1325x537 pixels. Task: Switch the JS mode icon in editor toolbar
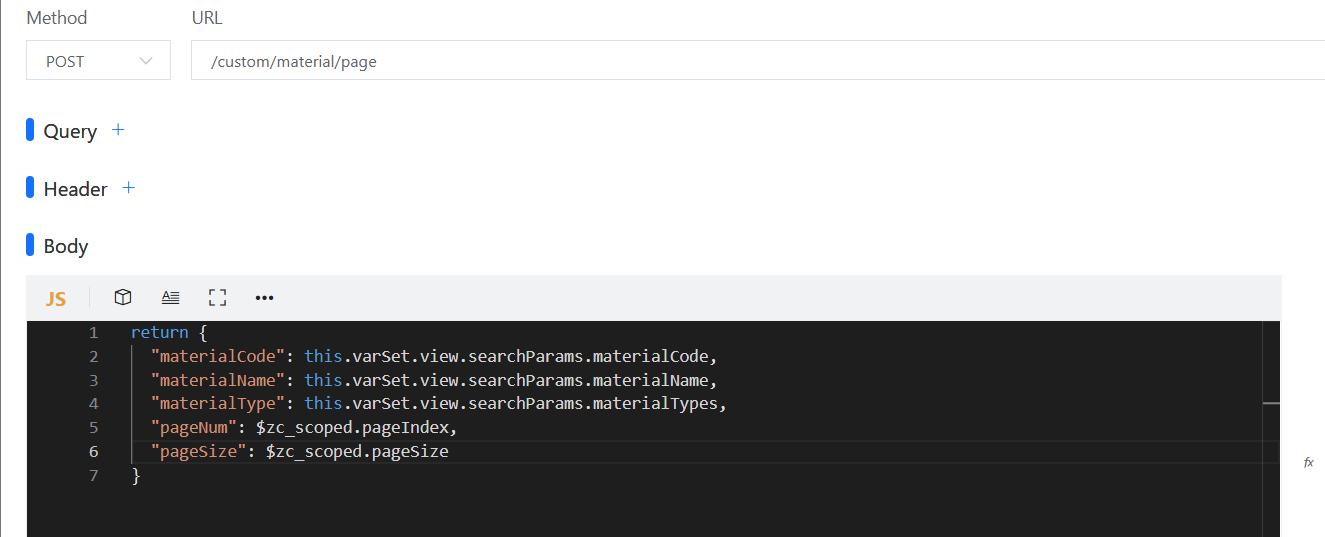point(56,298)
